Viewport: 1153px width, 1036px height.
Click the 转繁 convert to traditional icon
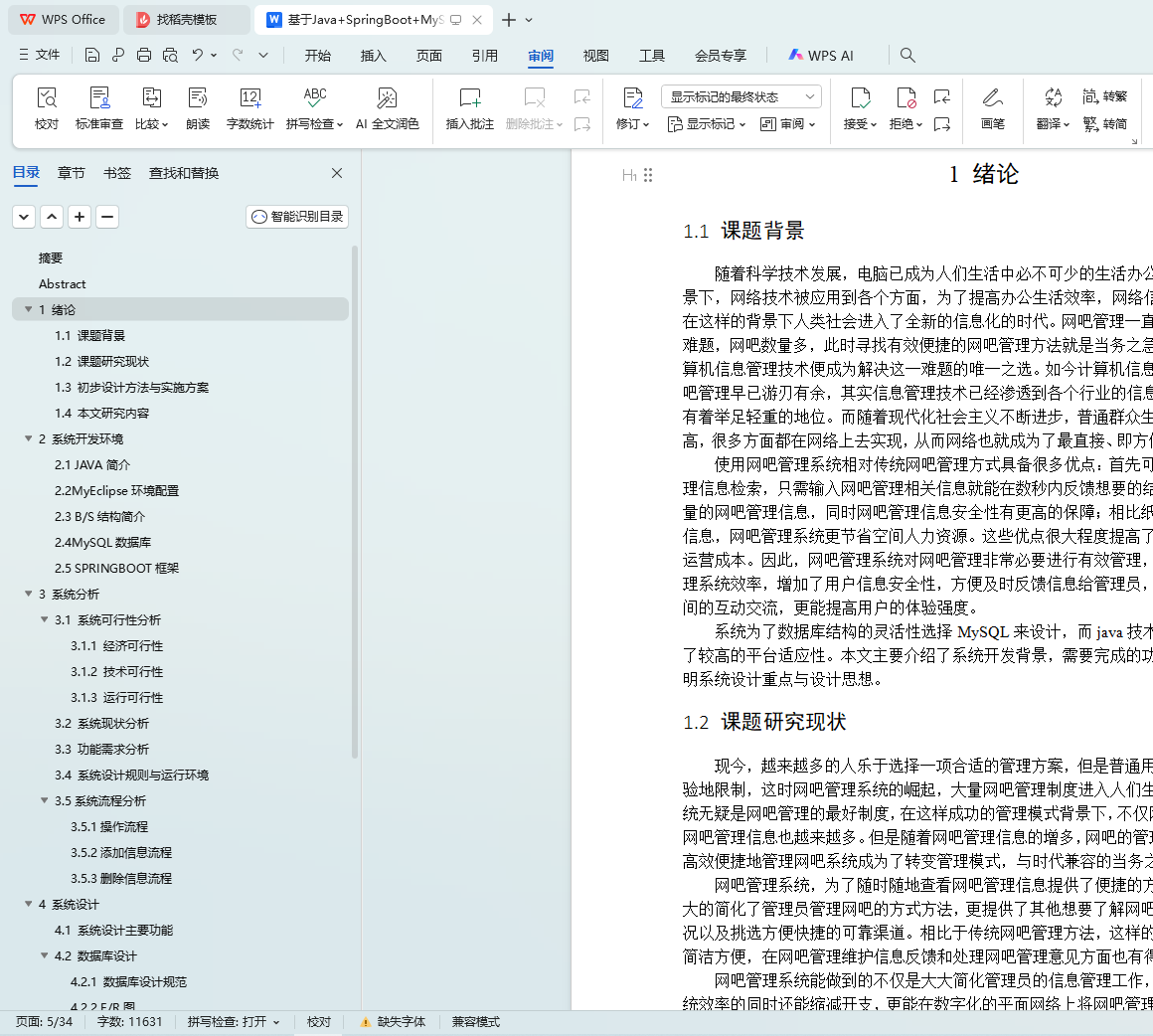1104,96
